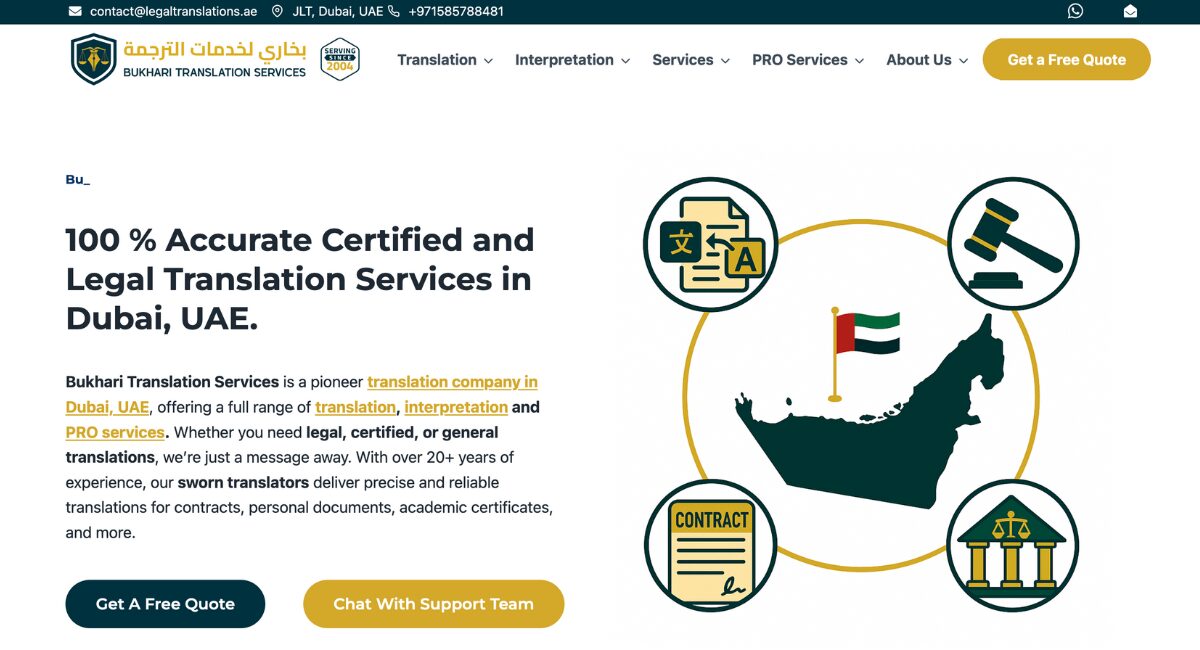Expand the Translation dropdown arrow
The image size is (1200, 650).
tap(488, 61)
